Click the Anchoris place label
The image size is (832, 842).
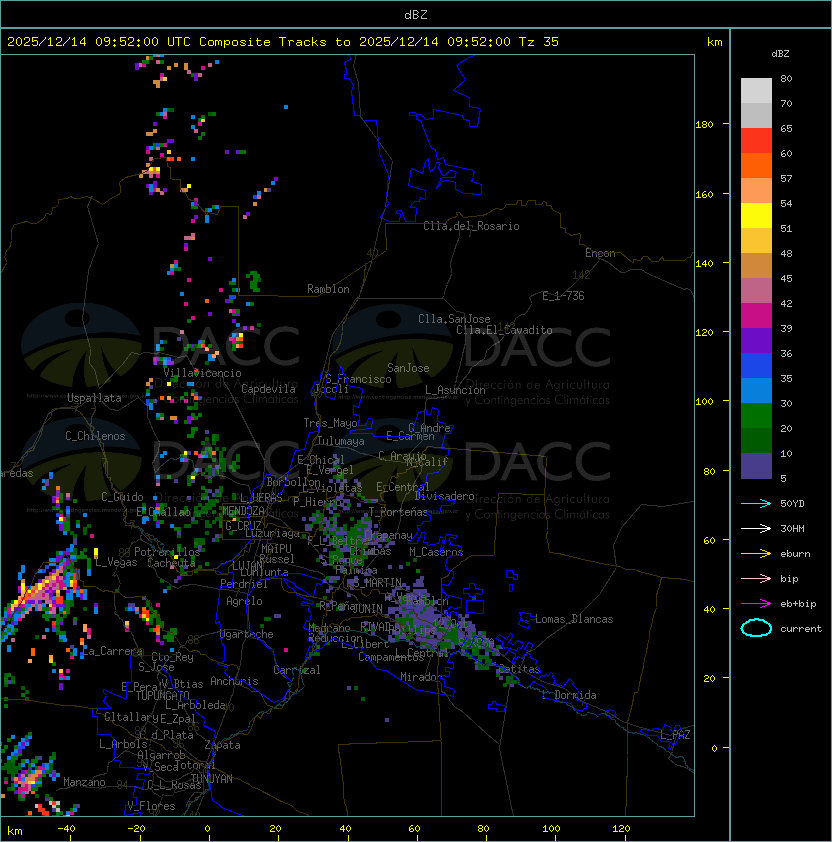pyautogui.click(x=234, y=681)
